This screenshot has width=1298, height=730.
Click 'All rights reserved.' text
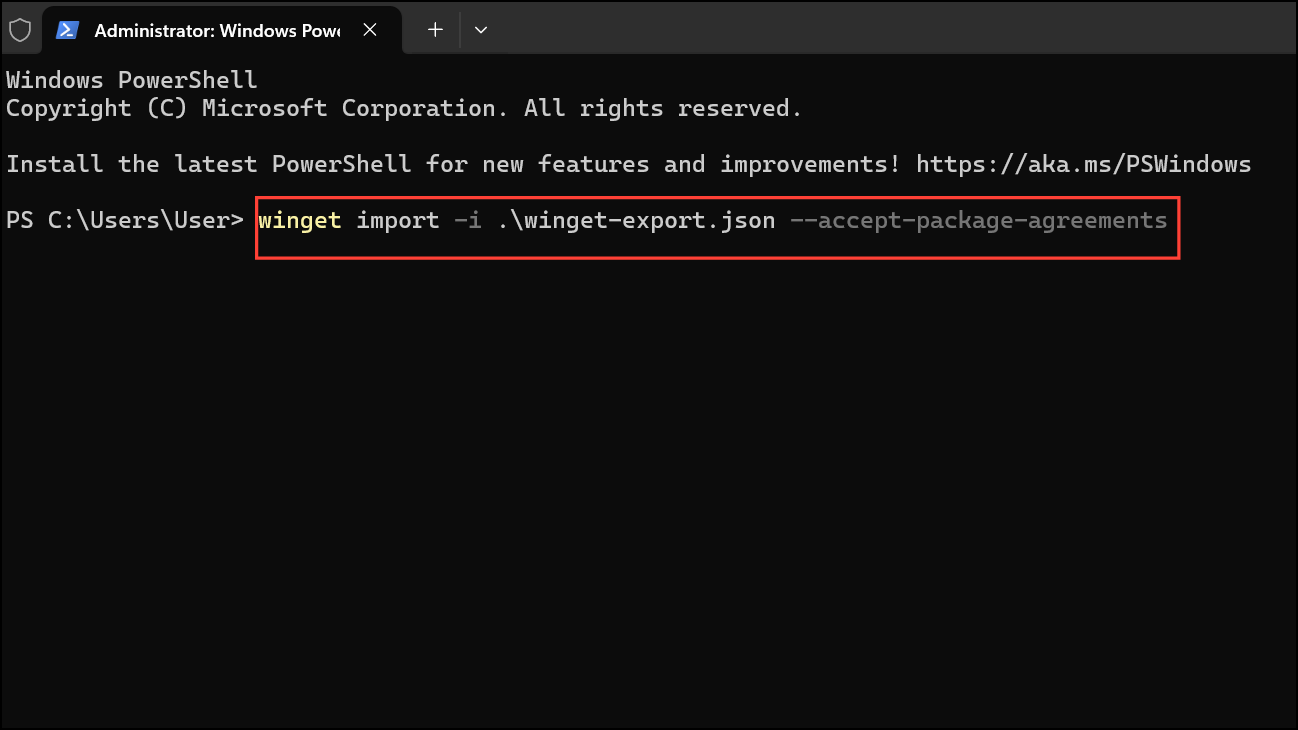coord(663,108)
